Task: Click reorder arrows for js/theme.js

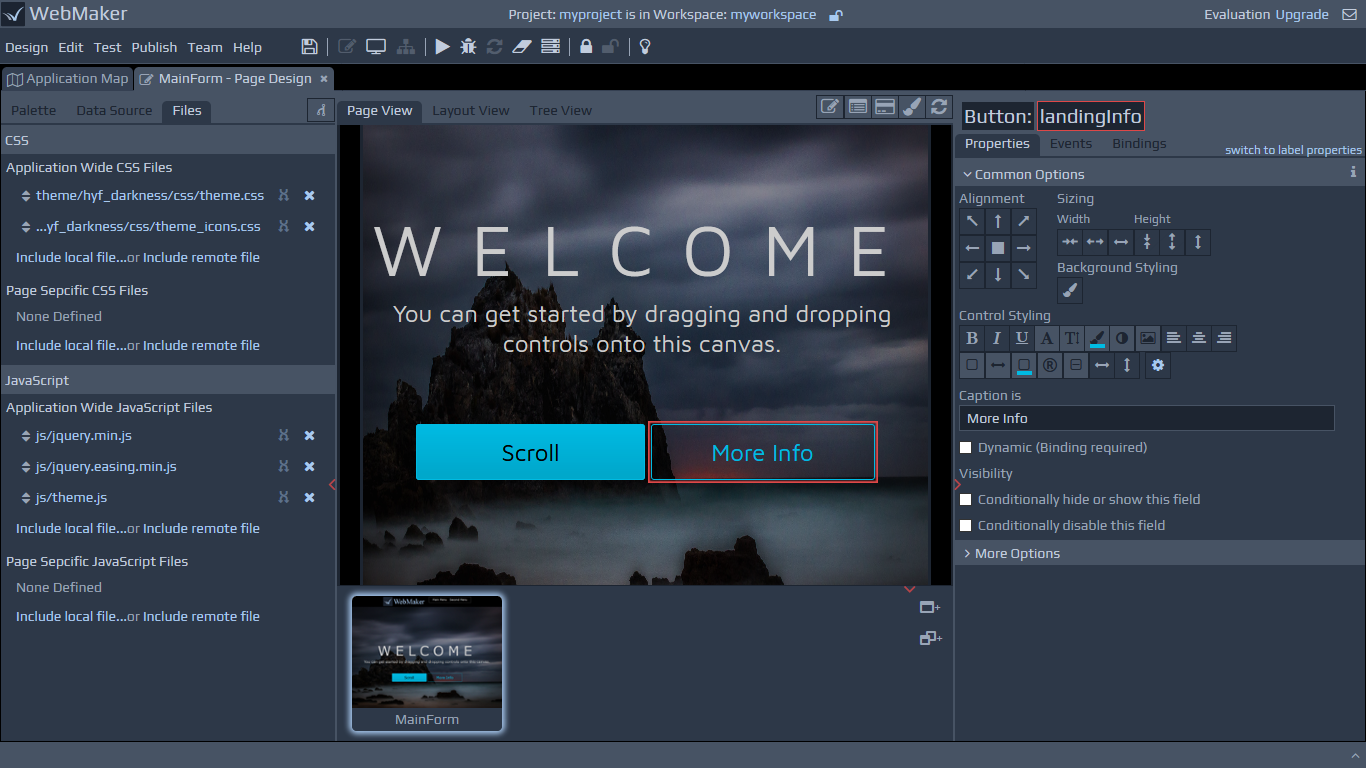Action: 26,498
